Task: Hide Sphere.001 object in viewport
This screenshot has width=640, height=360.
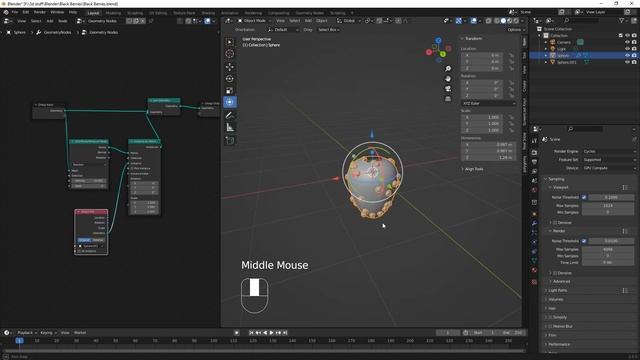Action: pos(627,62)
